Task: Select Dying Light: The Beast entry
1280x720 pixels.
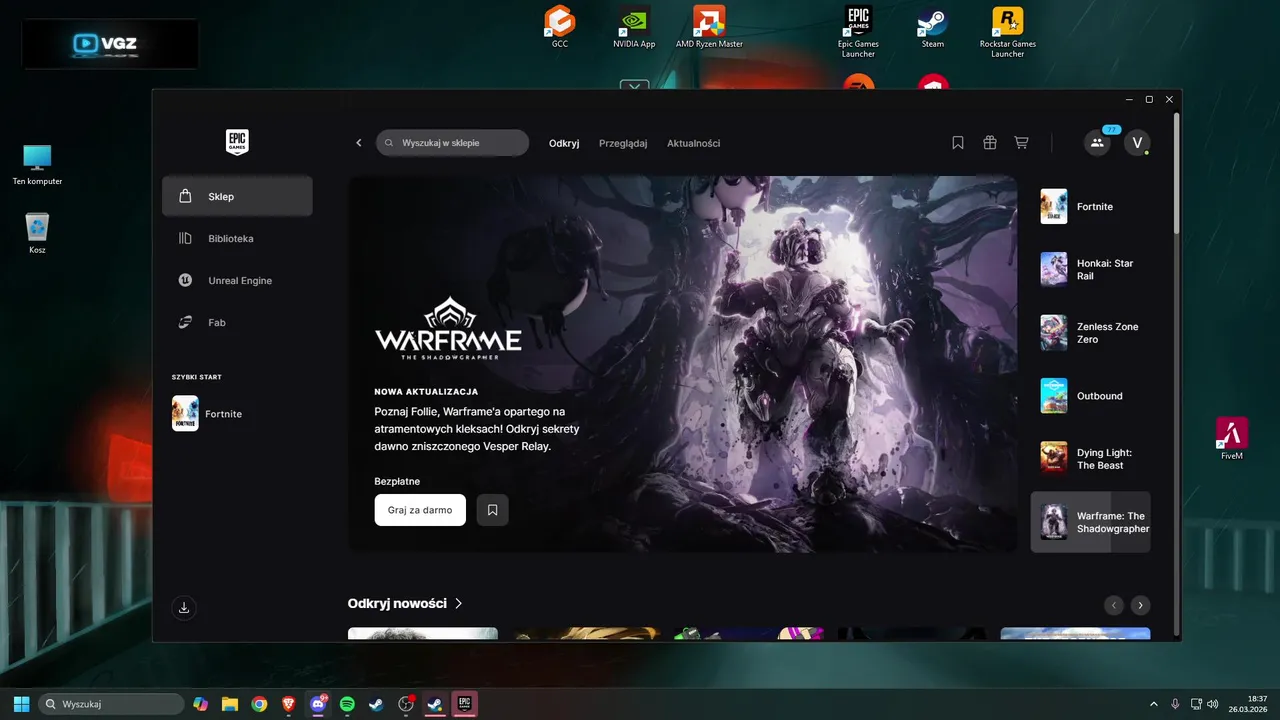Action: (1091, 459)
